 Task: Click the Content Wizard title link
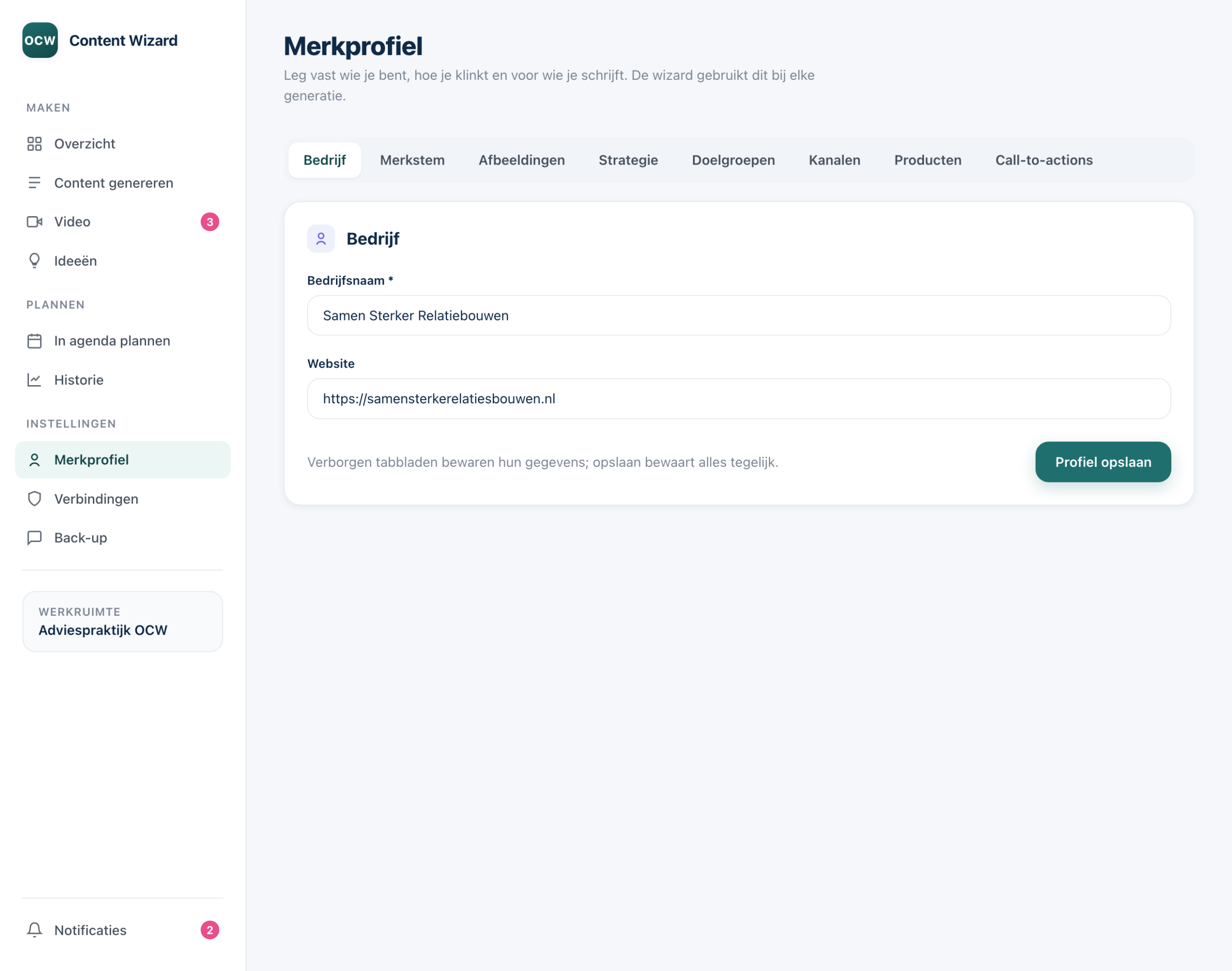point(123,41)
